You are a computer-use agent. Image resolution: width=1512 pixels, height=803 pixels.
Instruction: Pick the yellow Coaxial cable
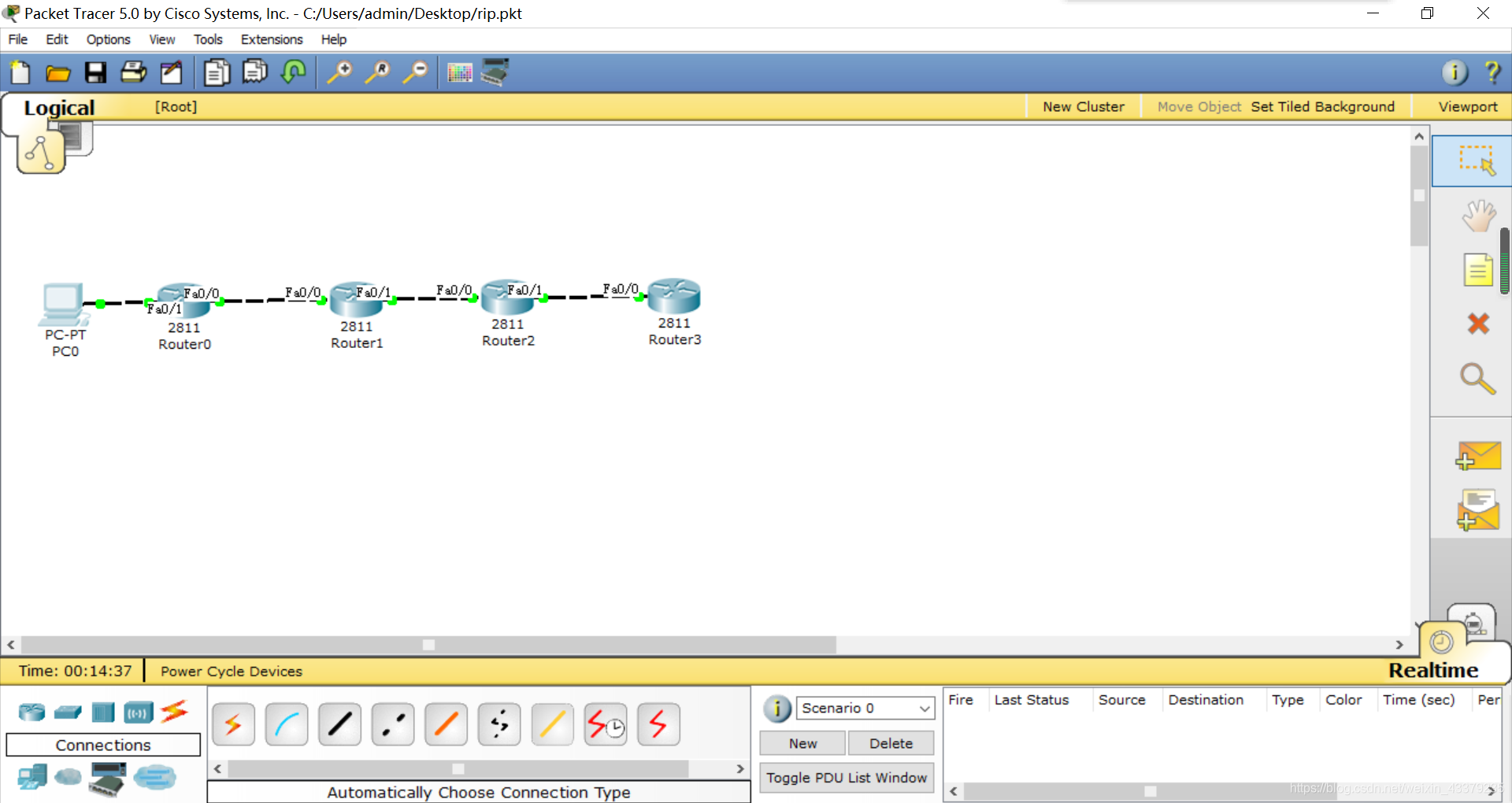click(x=552, y=724)
